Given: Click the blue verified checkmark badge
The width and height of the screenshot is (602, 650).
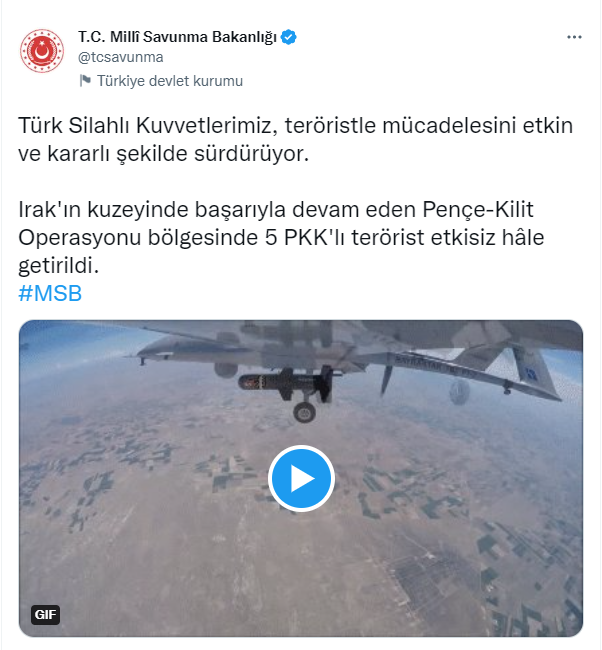Looking at the screenshot, I should coord(289,37).
